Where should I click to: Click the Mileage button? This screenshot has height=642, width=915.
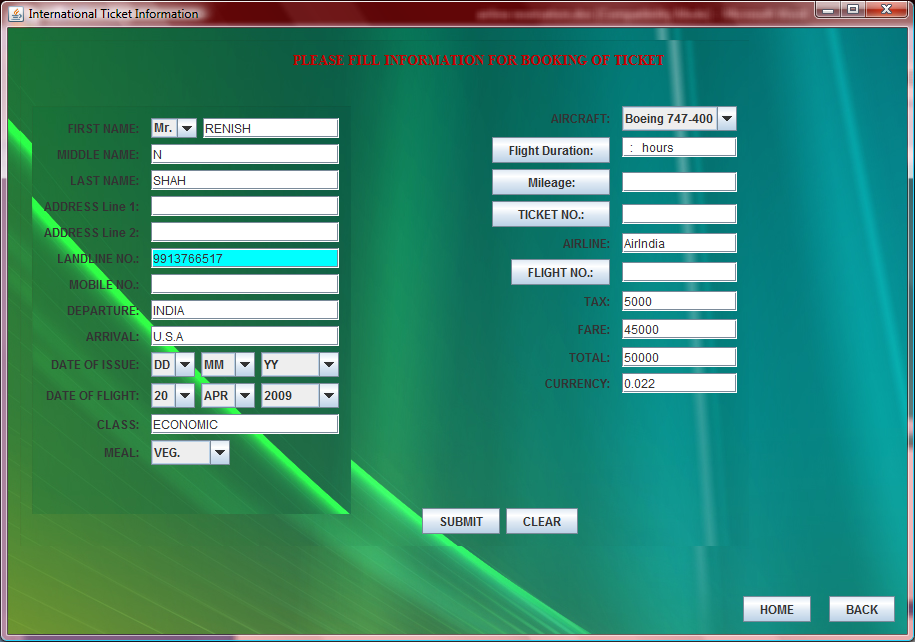pos(551,183)
